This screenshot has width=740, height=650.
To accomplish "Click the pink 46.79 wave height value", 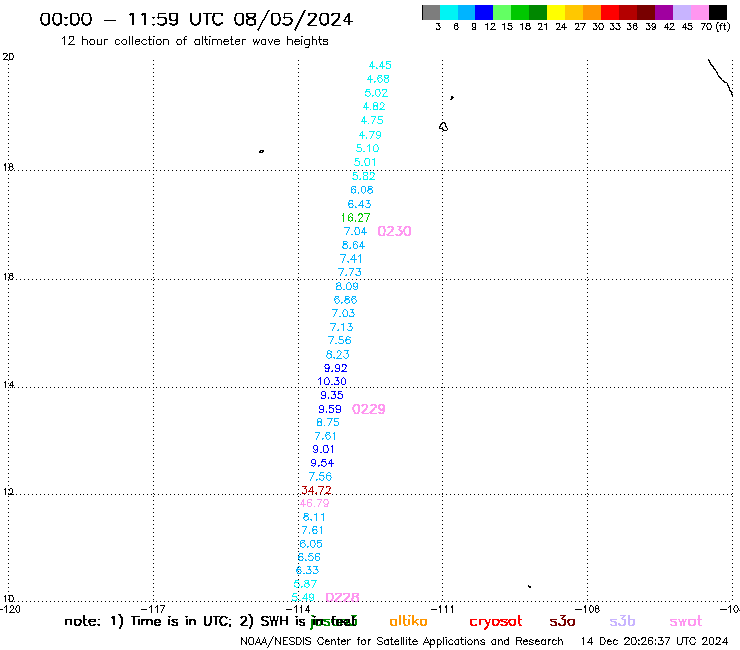I will (x=314, y=503).
